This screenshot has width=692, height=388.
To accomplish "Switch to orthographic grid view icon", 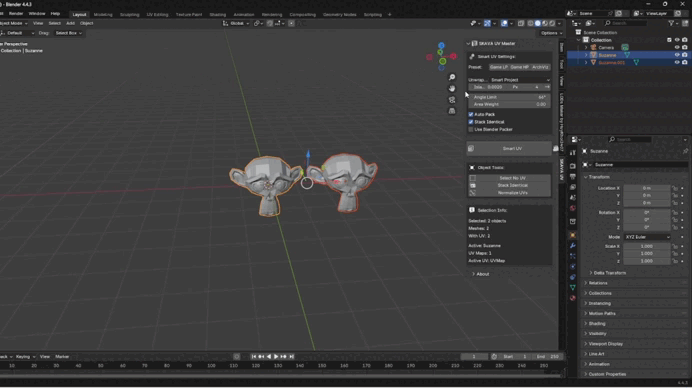I will [452, 111].
